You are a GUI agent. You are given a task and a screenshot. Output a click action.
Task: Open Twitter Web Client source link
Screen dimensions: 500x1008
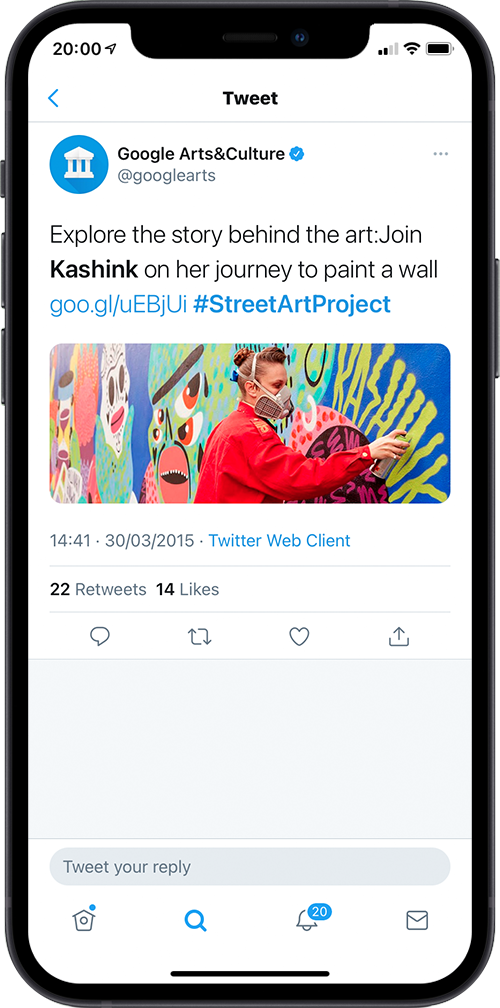pyautogui.click(x=280, y=541)
